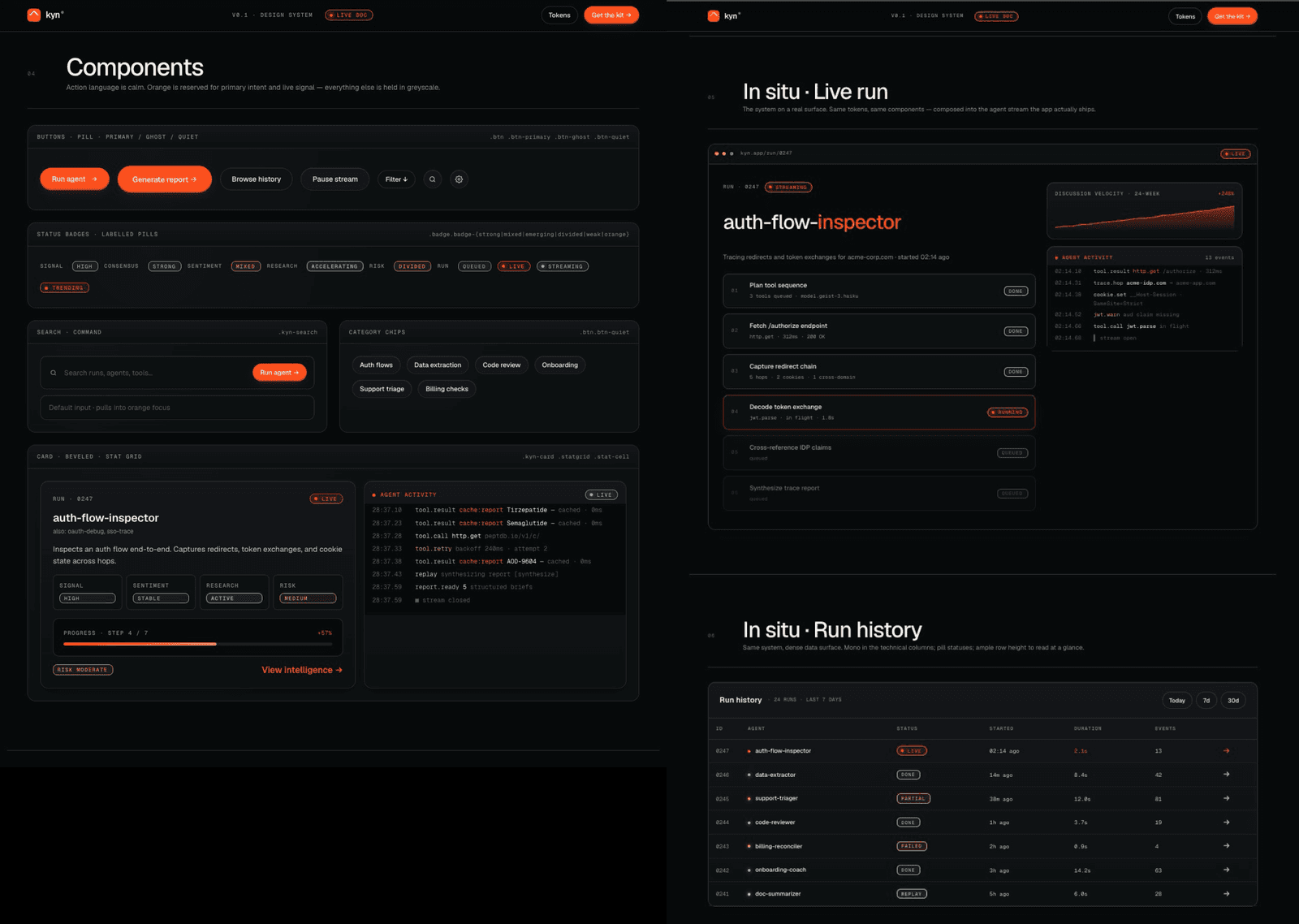1299x924 pixels.
Task: Open row arrow for support-triager run
Action: tap(1226, 798)
